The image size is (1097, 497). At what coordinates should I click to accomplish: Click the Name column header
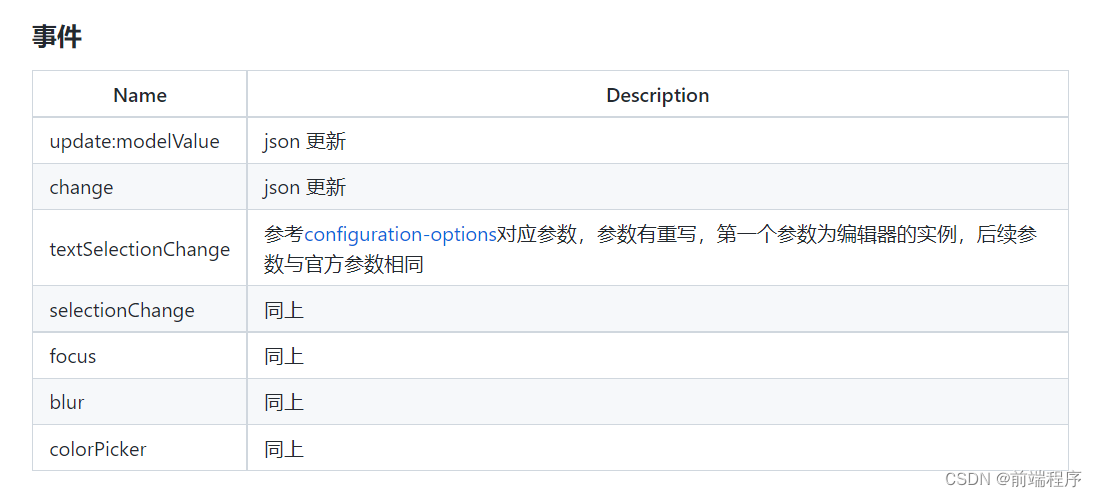140,95
